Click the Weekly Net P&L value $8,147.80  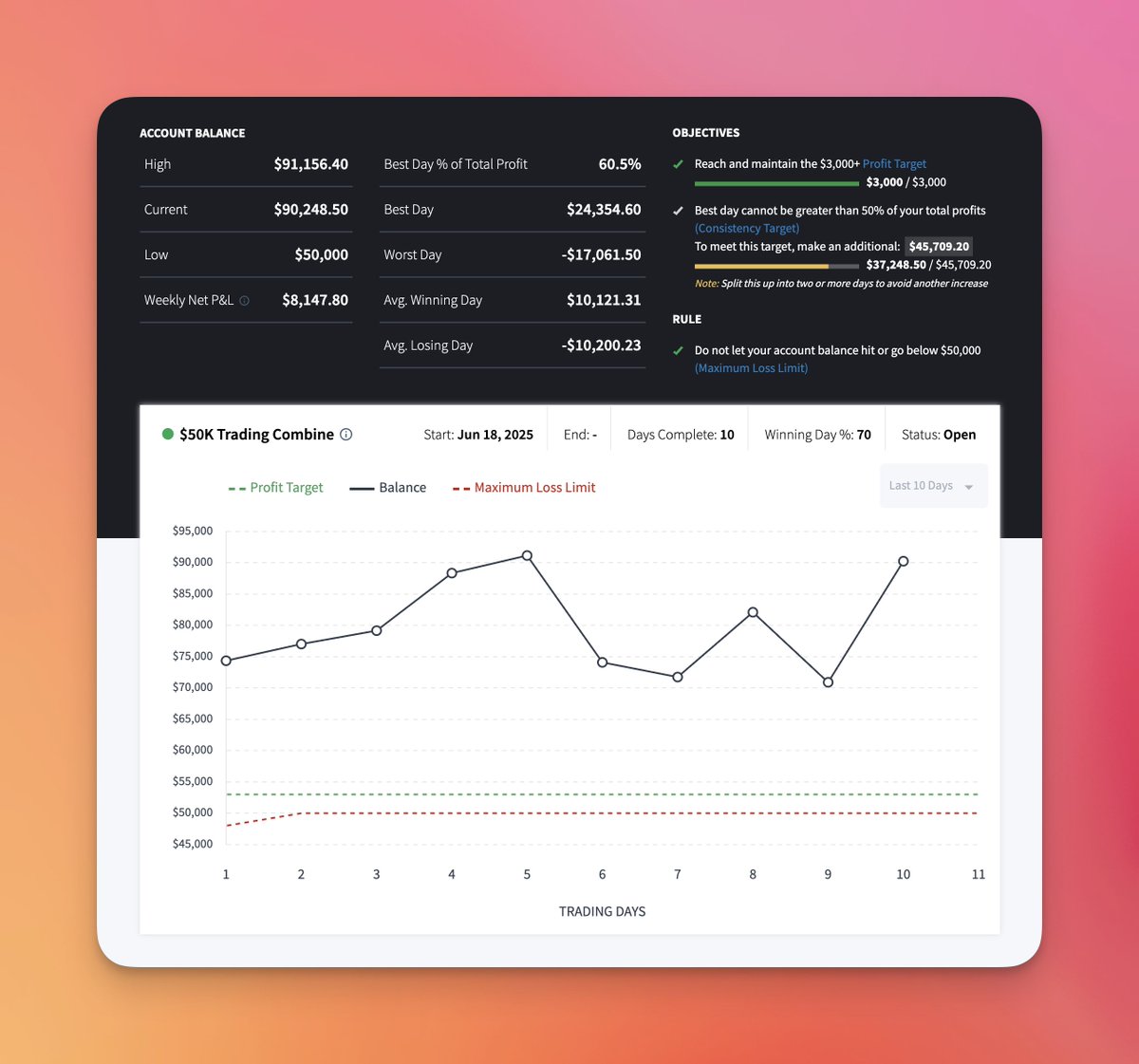(315, 300)
